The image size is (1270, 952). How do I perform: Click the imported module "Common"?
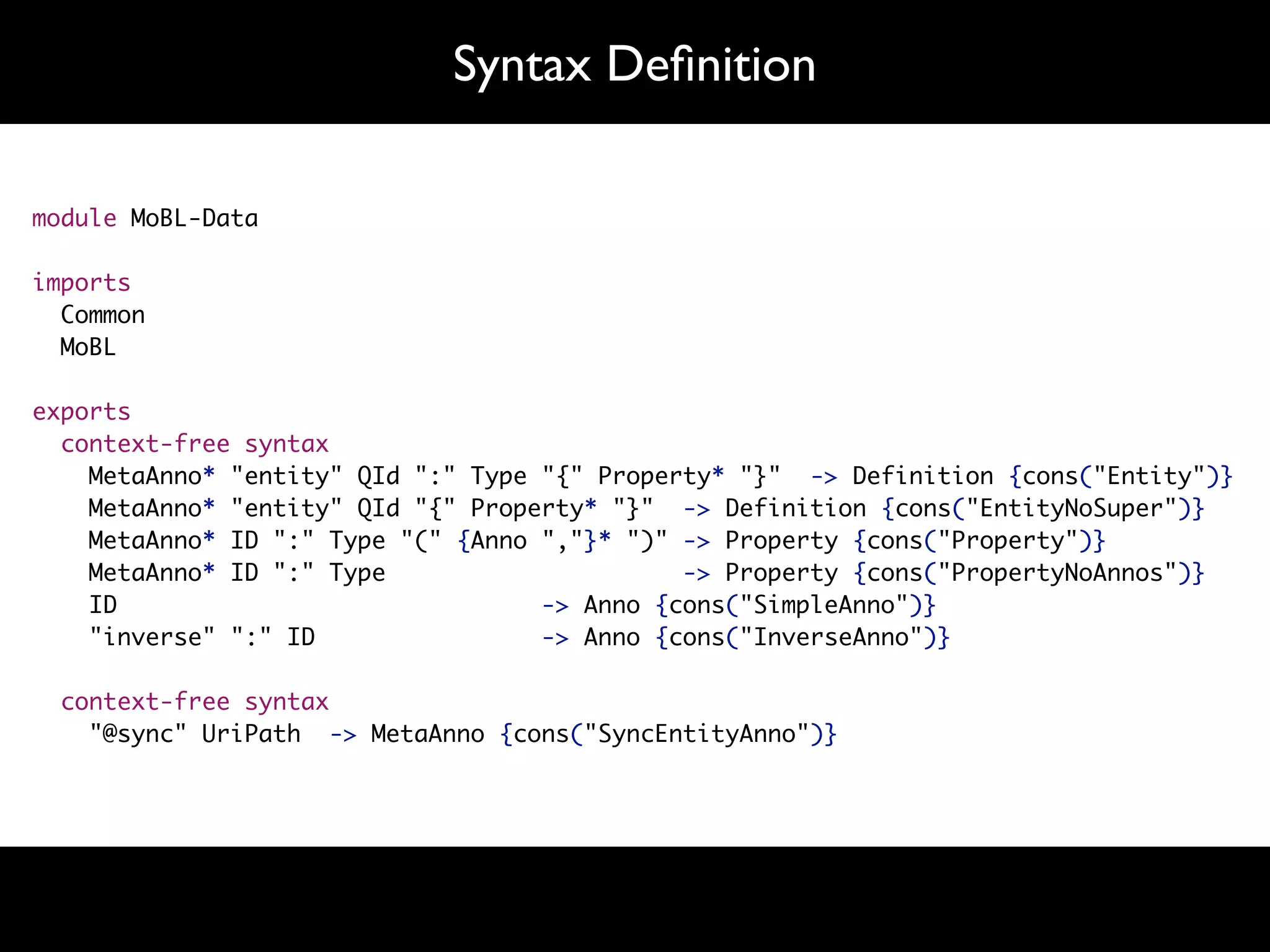102,315
